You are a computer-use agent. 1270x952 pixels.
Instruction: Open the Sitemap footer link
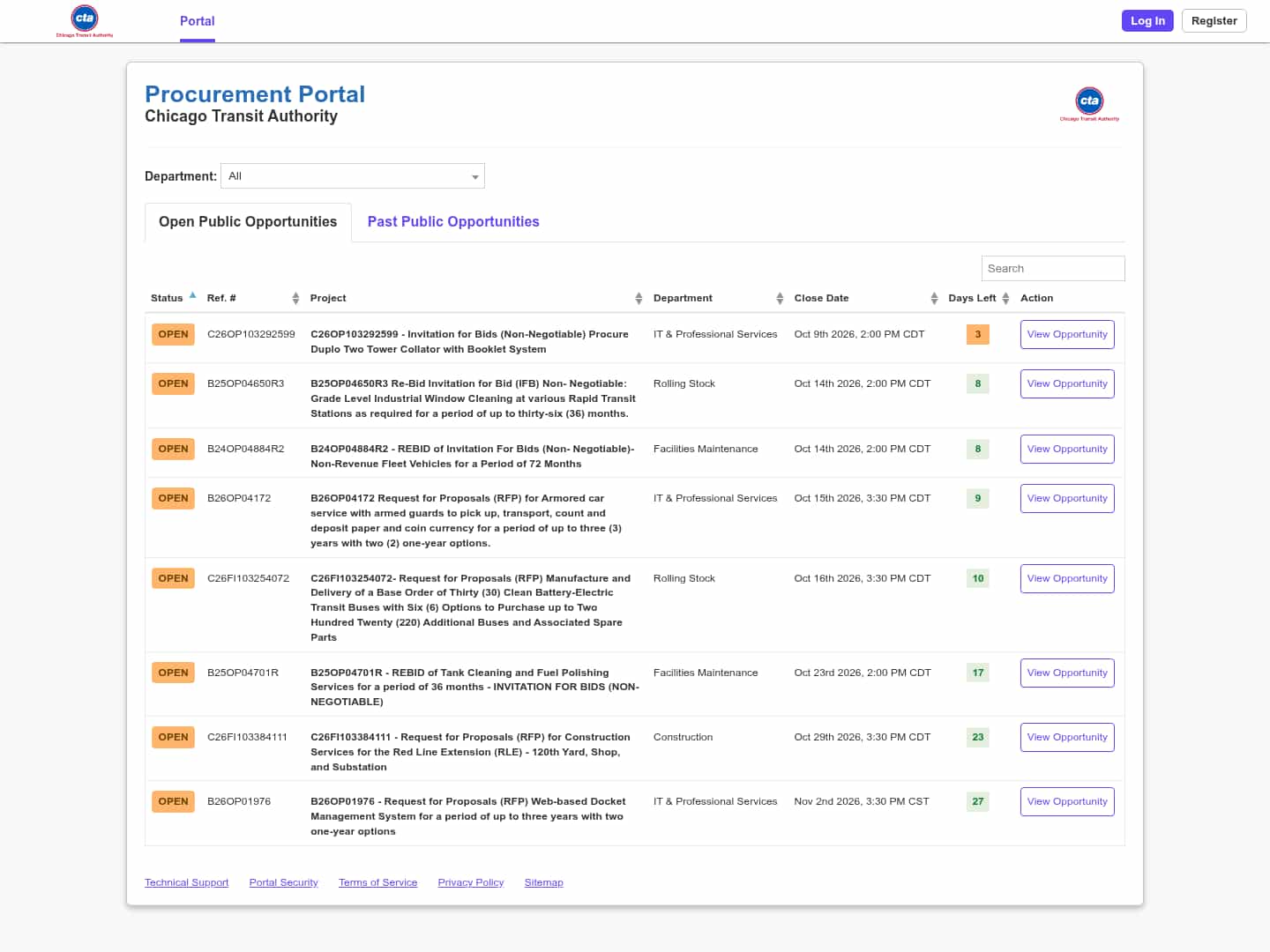click(543, 883)
